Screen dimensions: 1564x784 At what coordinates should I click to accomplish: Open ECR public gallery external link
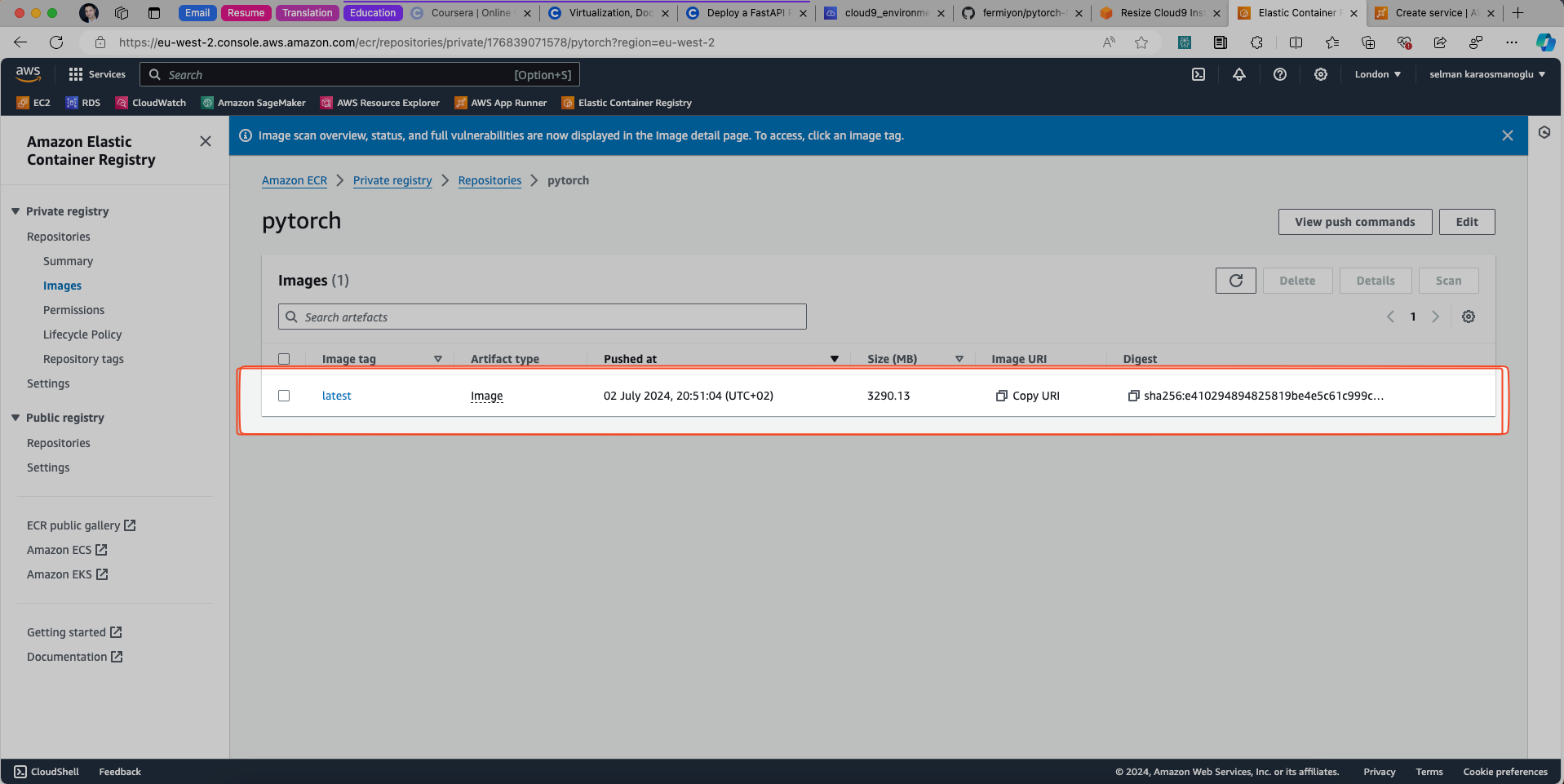[81, 525]
